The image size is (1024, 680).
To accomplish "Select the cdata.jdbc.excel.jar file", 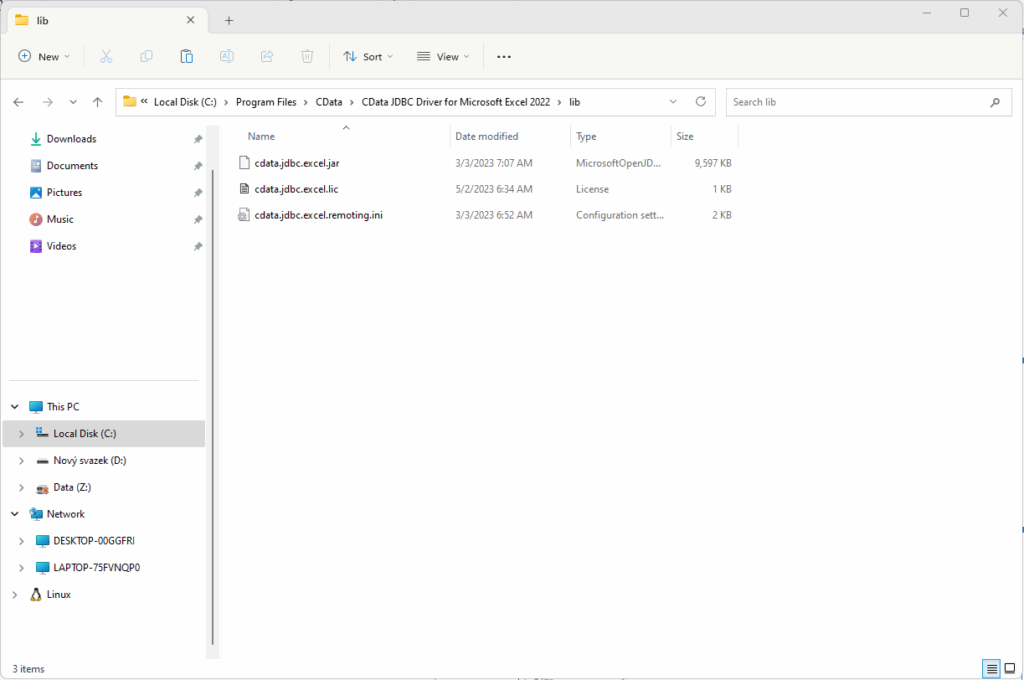I will pyautogui.click(x=297, y=162).
